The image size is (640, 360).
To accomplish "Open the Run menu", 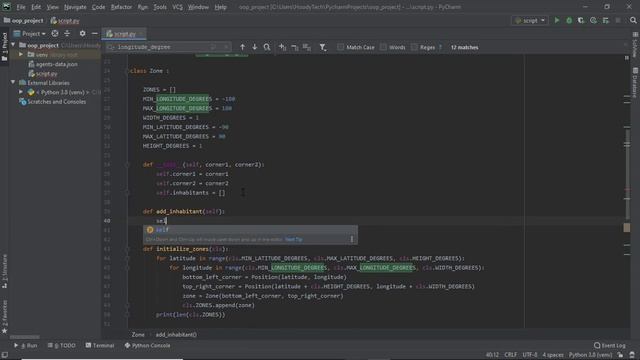I will (x=142, y=7).
